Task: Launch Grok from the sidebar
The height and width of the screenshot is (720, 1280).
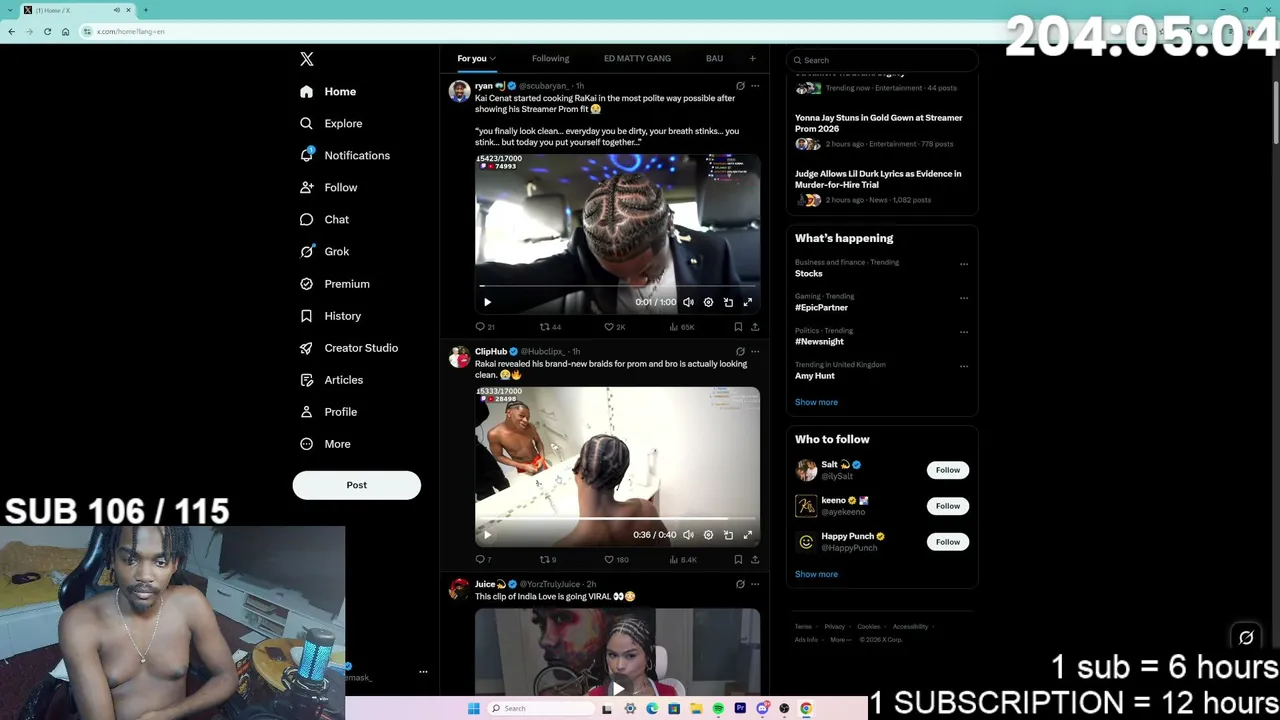Action: point(324,251)
